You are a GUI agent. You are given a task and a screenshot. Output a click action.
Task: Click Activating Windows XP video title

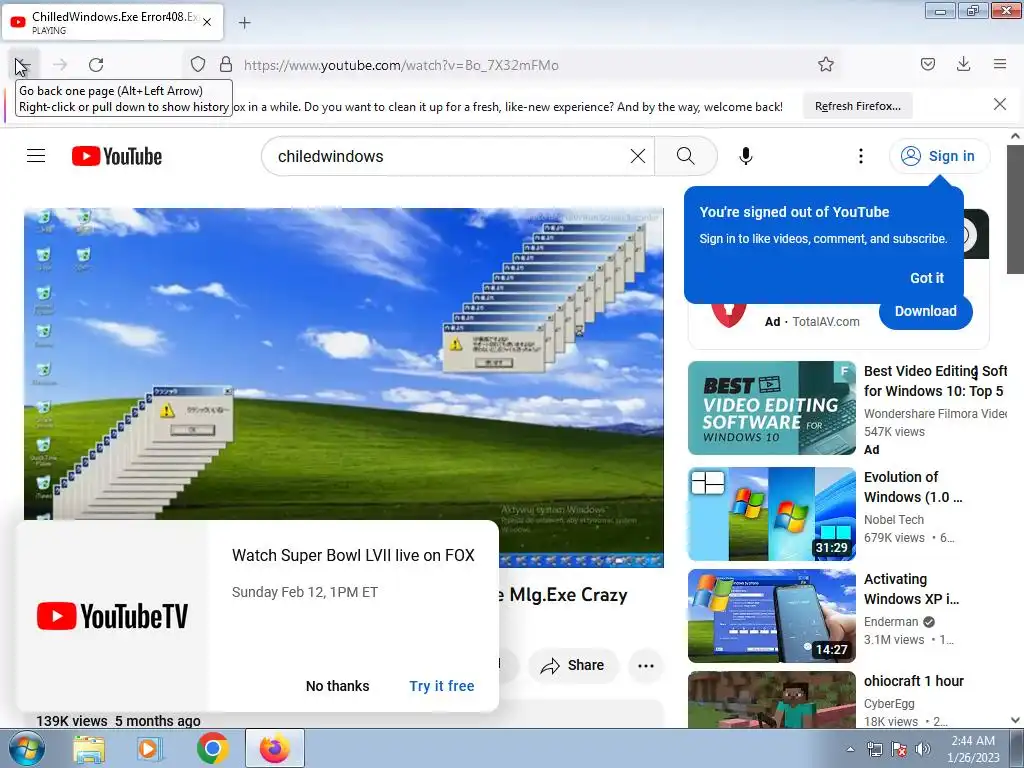point(912,588)
